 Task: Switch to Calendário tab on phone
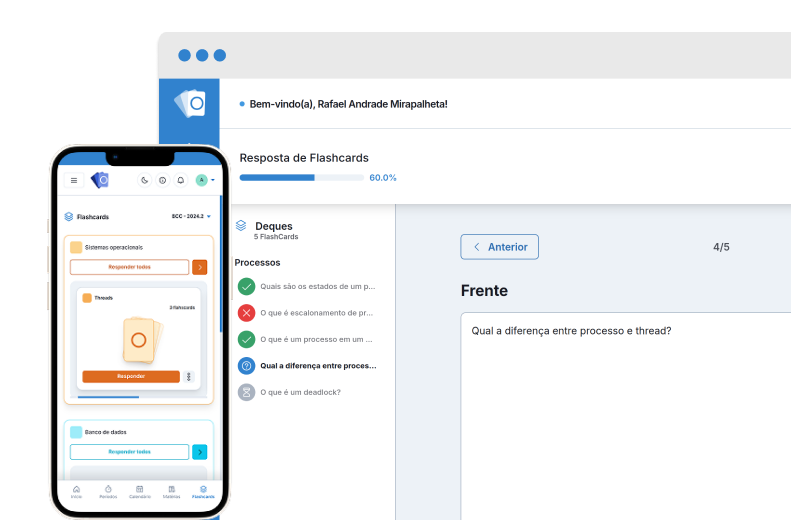[140, 491]
